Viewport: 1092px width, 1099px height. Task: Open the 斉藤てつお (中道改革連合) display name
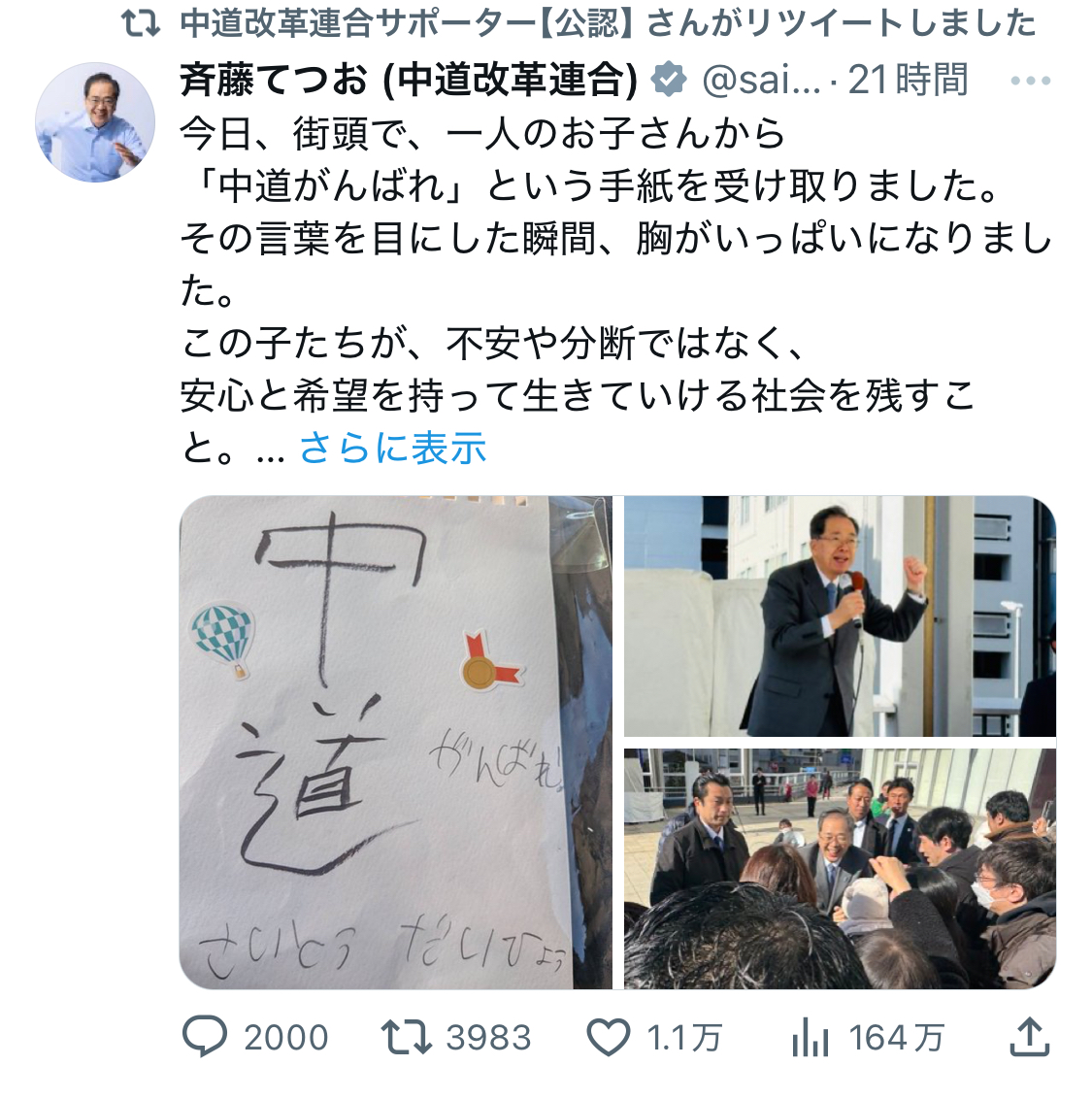410,80
